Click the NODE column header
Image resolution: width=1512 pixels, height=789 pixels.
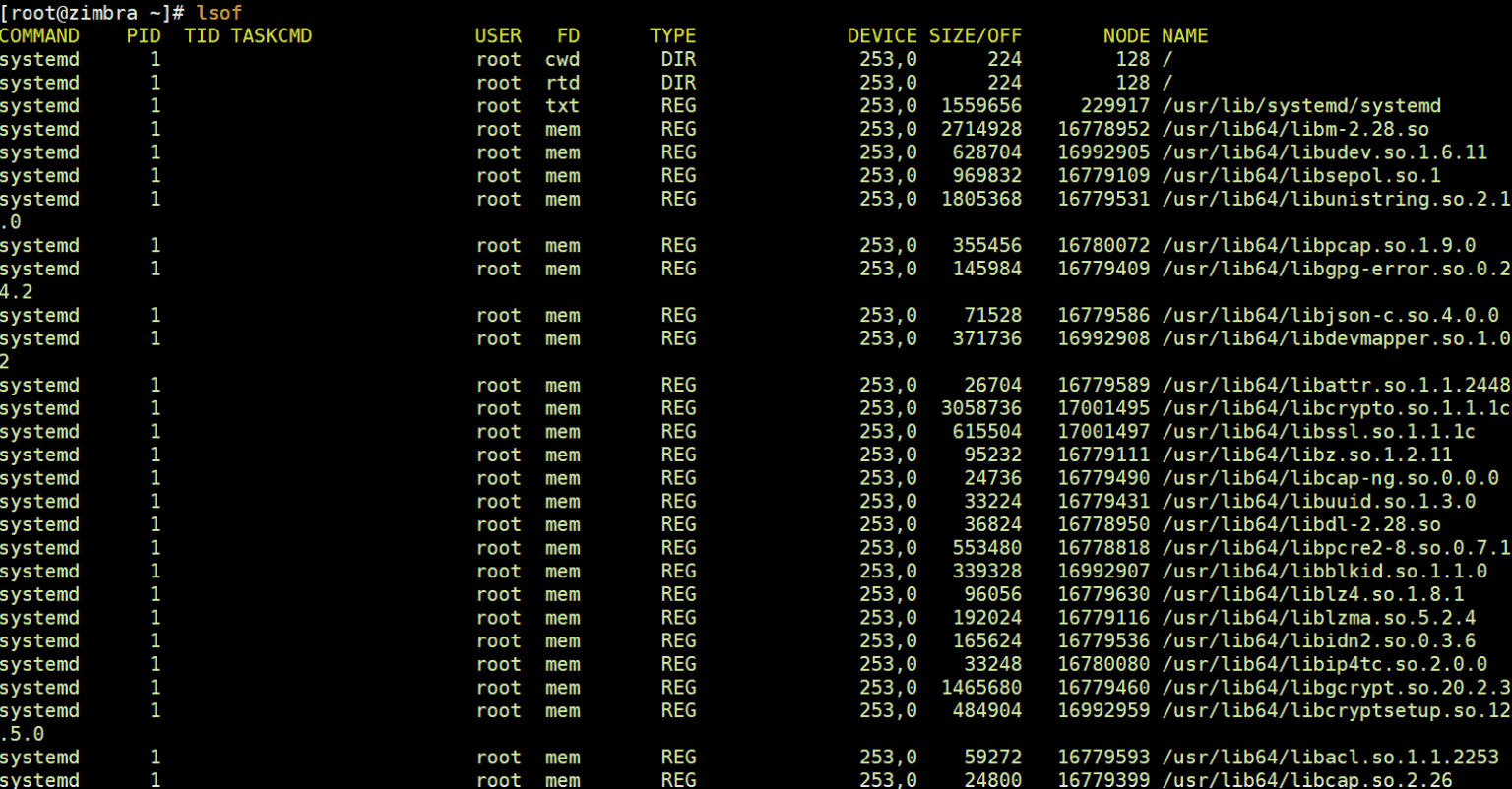click(1125, 35)
